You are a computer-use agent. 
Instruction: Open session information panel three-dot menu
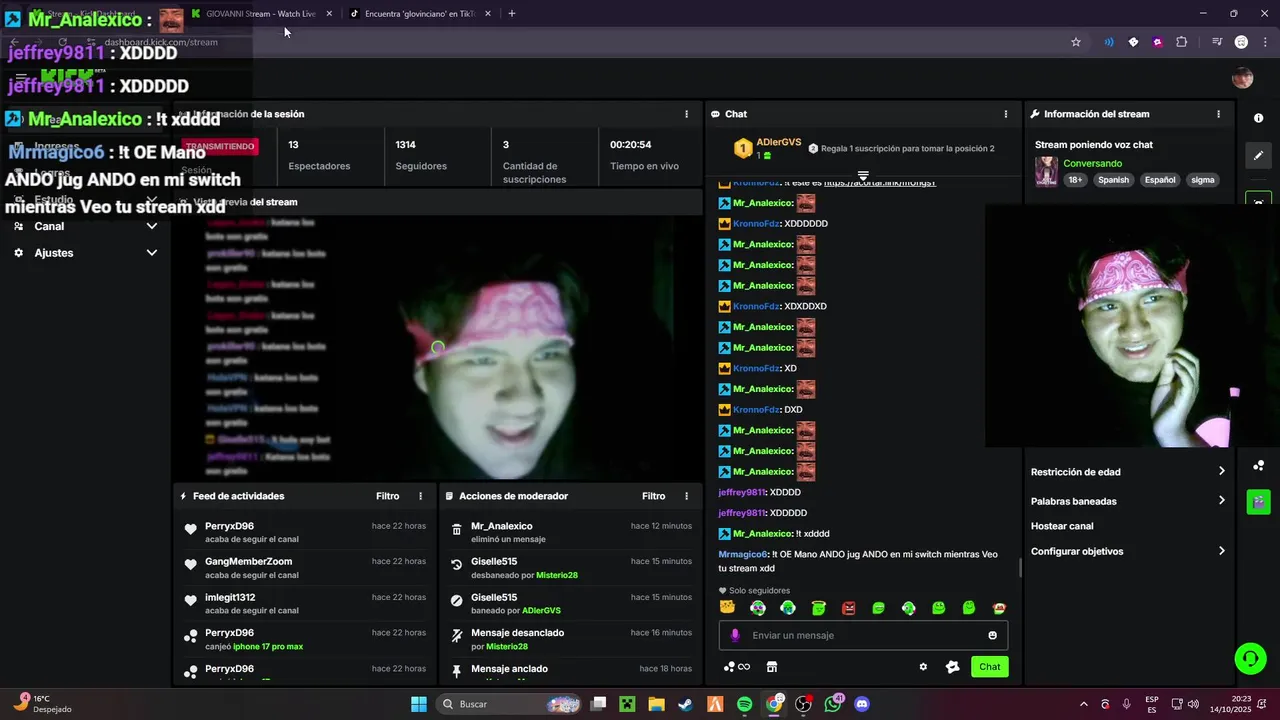[686, 114]
